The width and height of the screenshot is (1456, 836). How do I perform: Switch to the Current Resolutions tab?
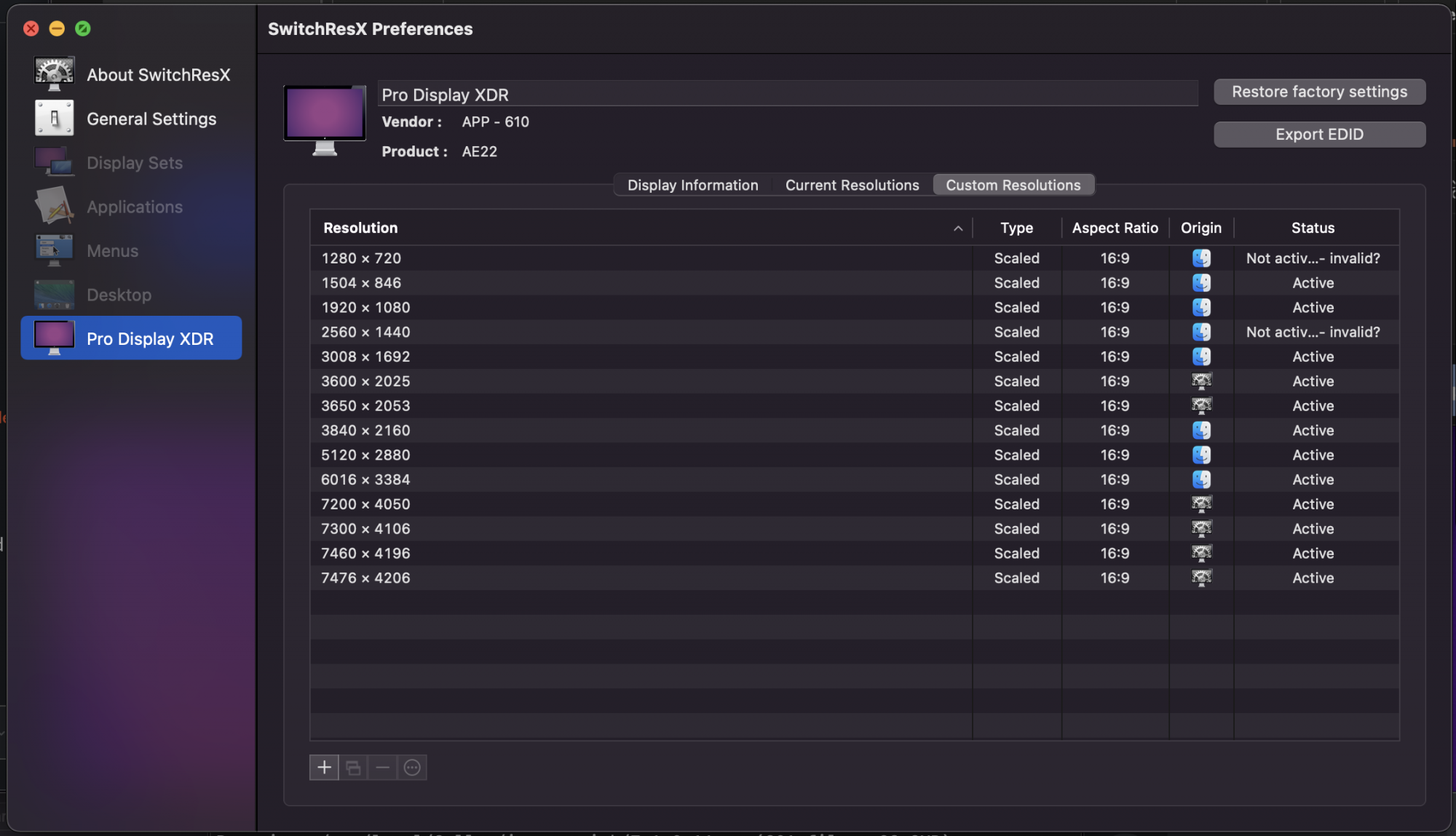point(852,185)
